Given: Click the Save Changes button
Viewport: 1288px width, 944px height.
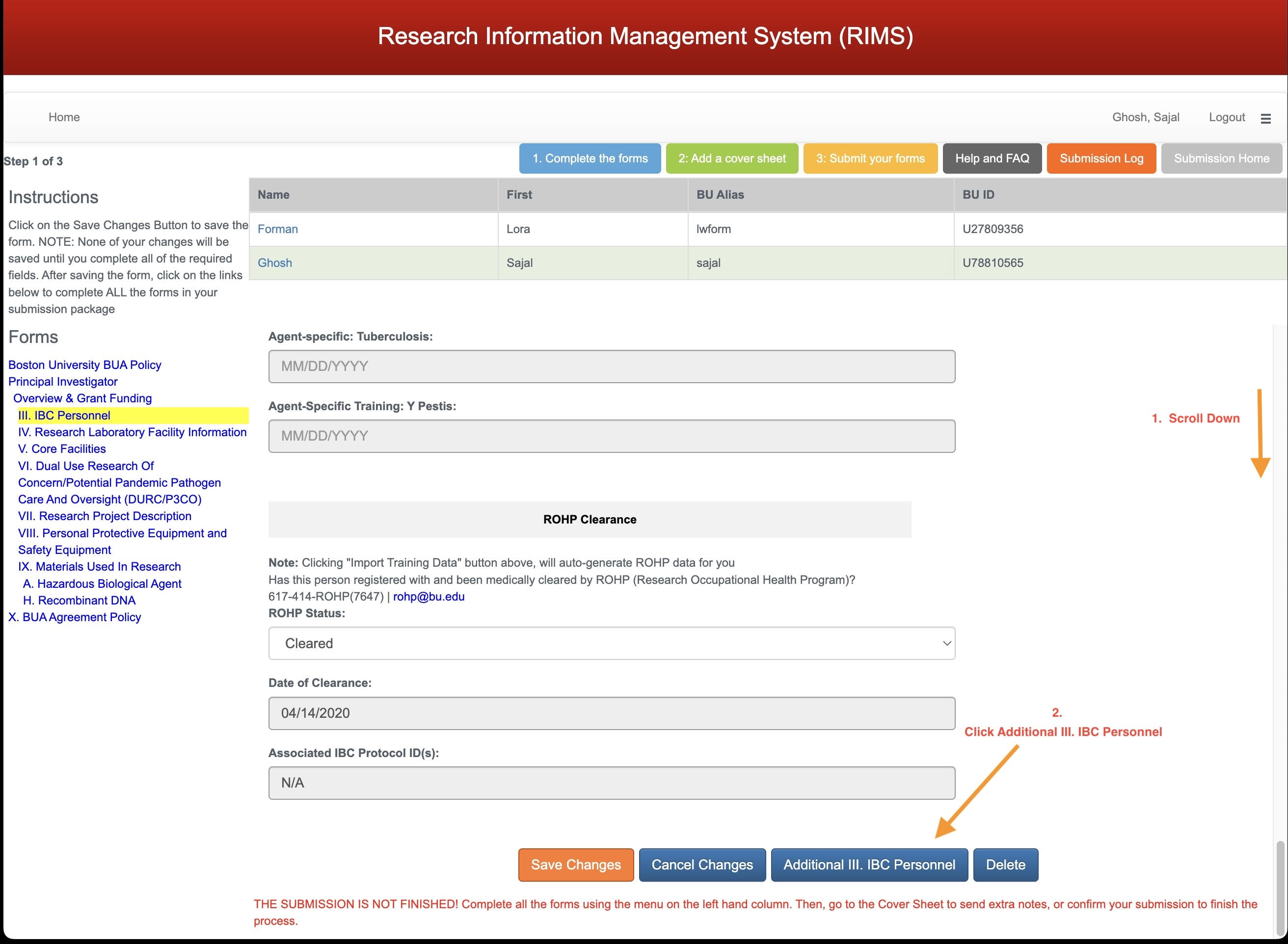Looking at the screenshot, I should [x=575, y=865].
